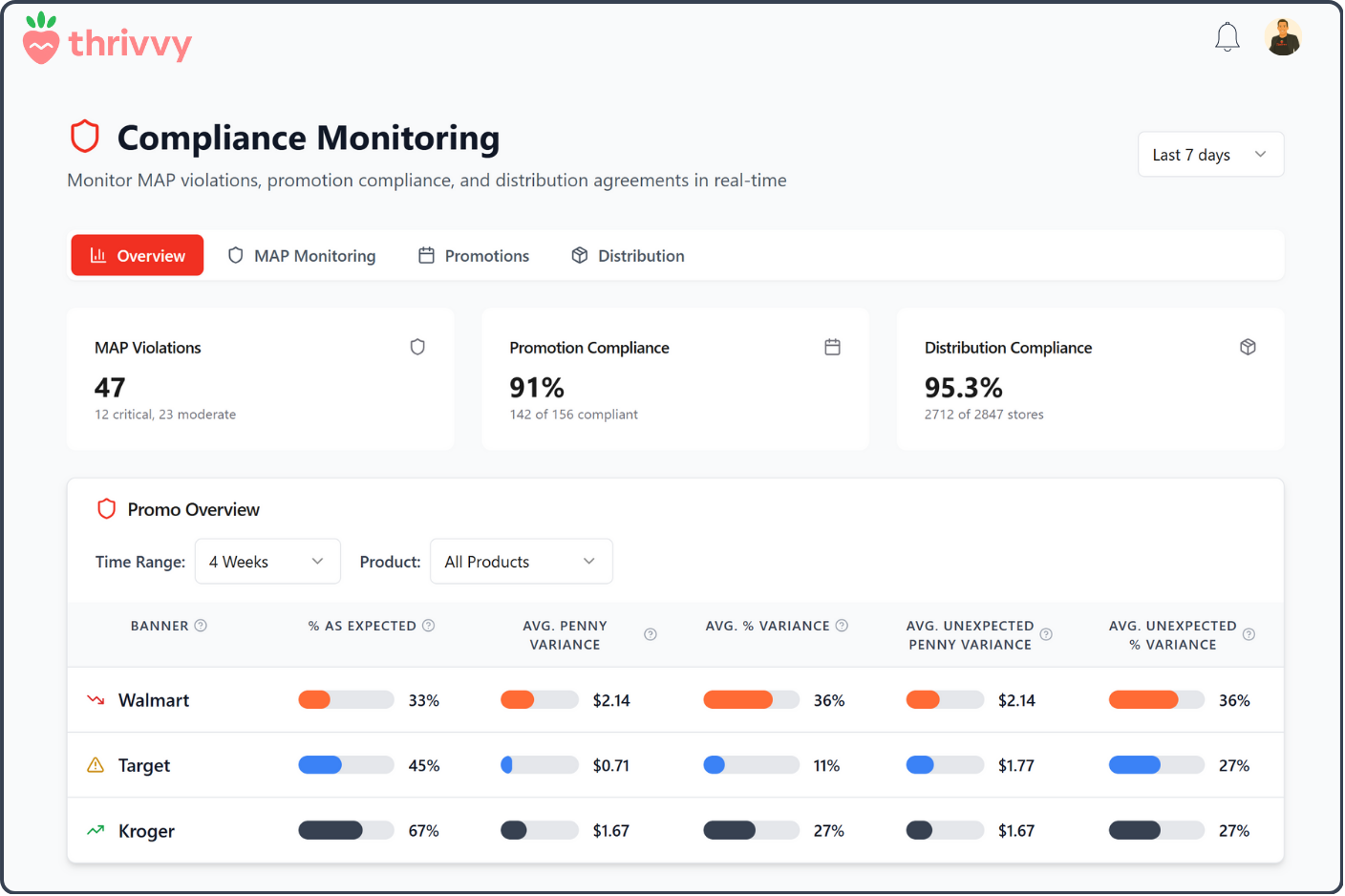Click the help icon on AVG. PENNY VARIANCE column
Viewport: 1345px width, 896px height.
[650, 633]
